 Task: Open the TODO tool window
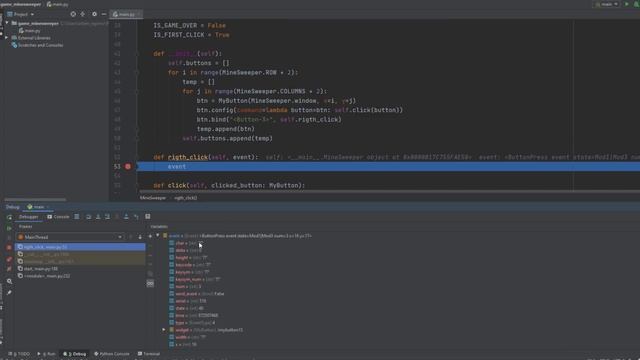pos(20,354)
